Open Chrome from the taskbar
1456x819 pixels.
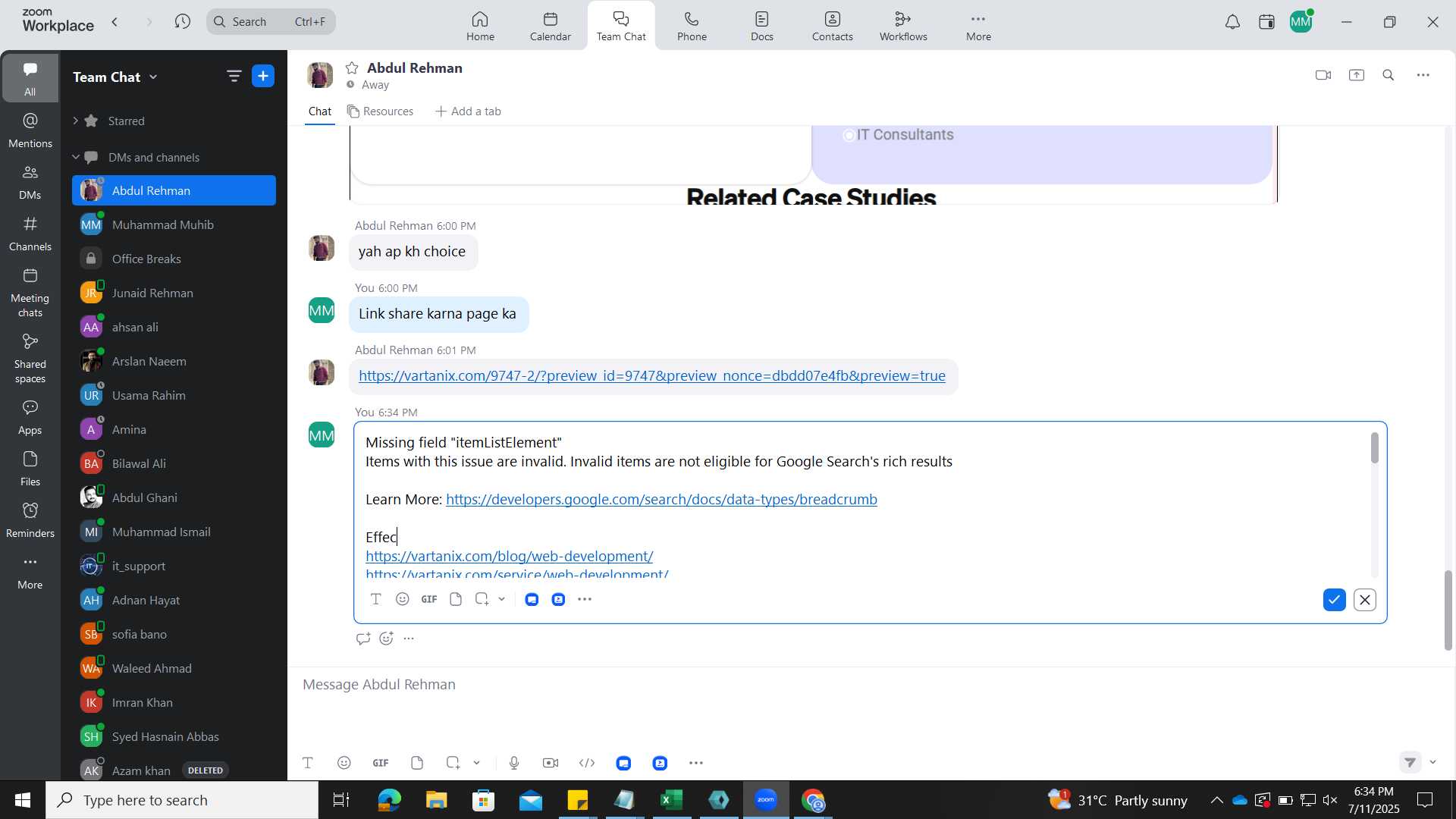point(813,800)
